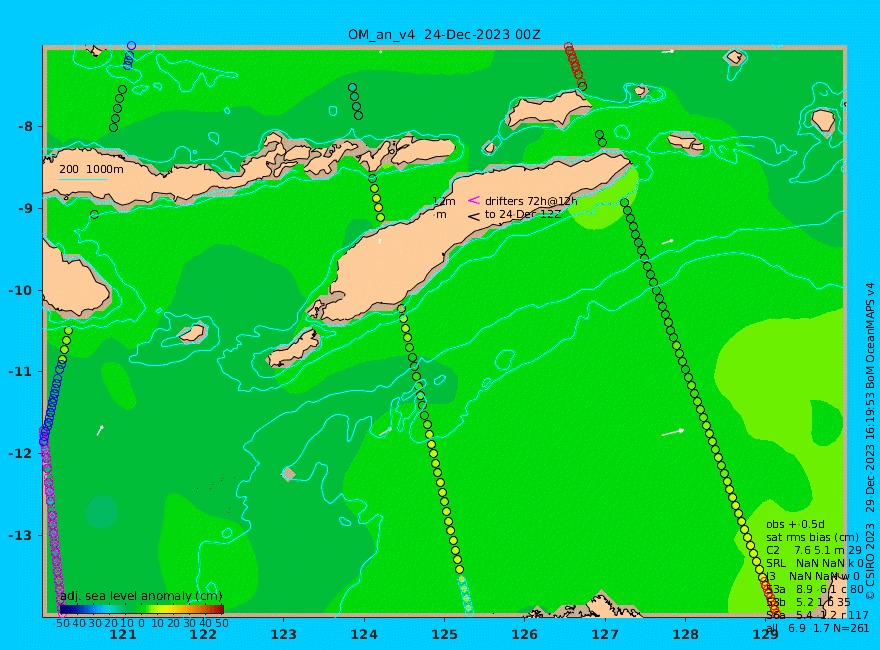
Task: Click the 'obs + 0.5d' statistics header
Action: (x=795, y=524)
